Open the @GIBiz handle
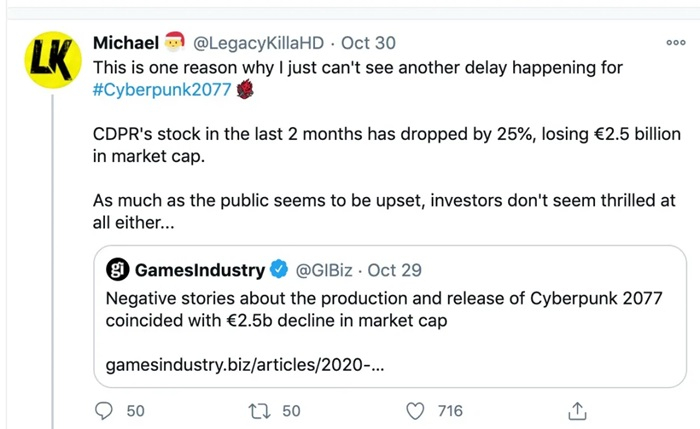700x429 pixels. point(327,270)
